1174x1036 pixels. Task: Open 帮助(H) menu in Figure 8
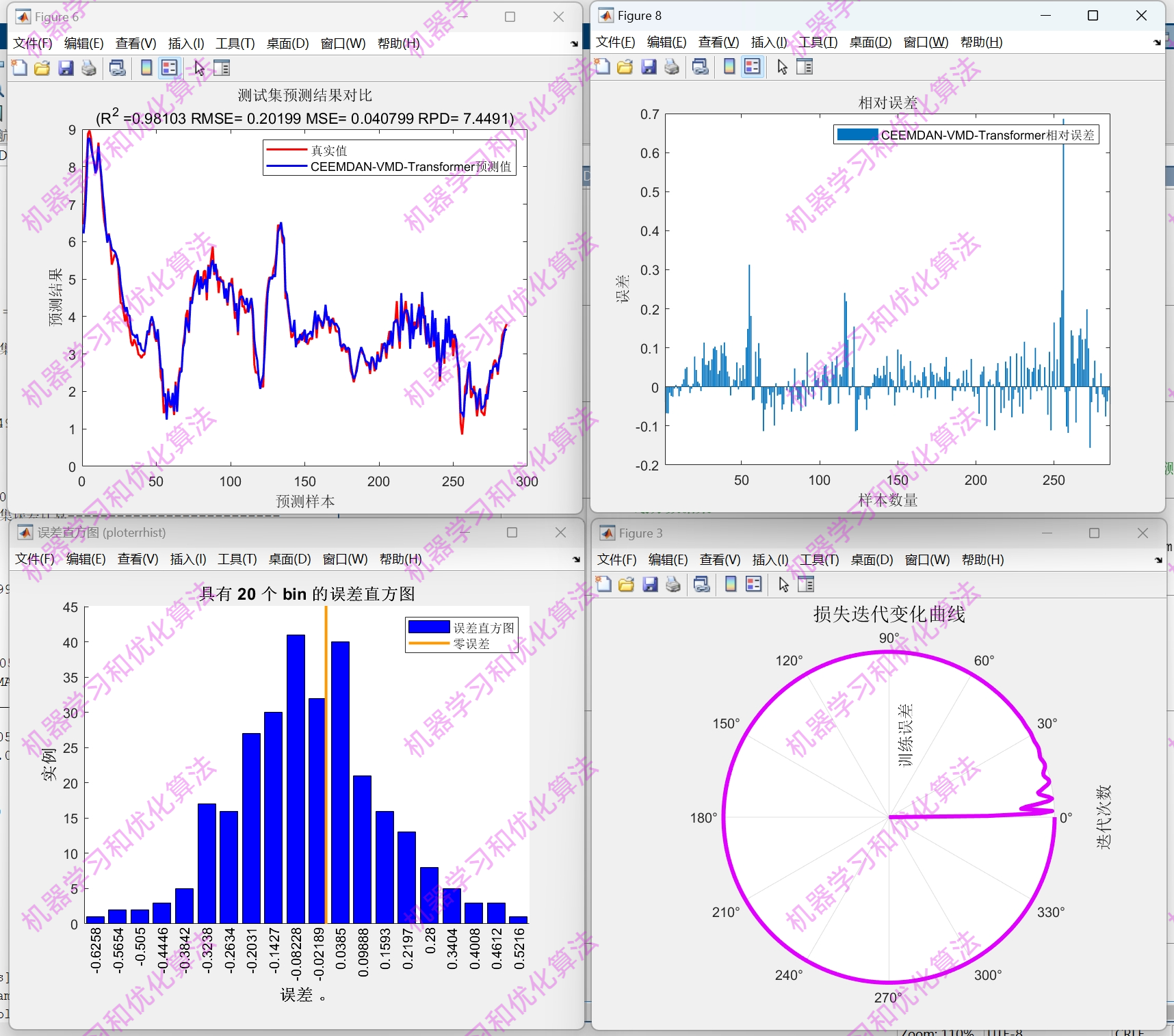coord(982,42)
